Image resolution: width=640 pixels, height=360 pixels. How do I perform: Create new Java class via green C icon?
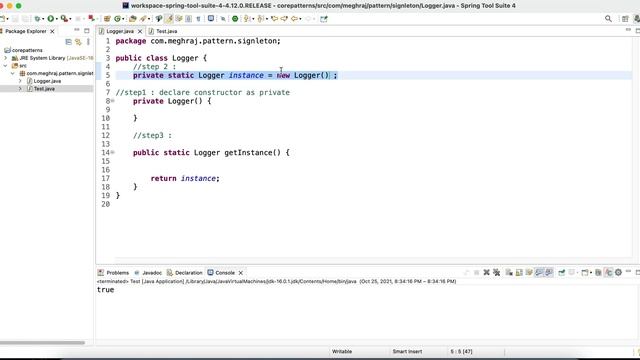[118, 19]
